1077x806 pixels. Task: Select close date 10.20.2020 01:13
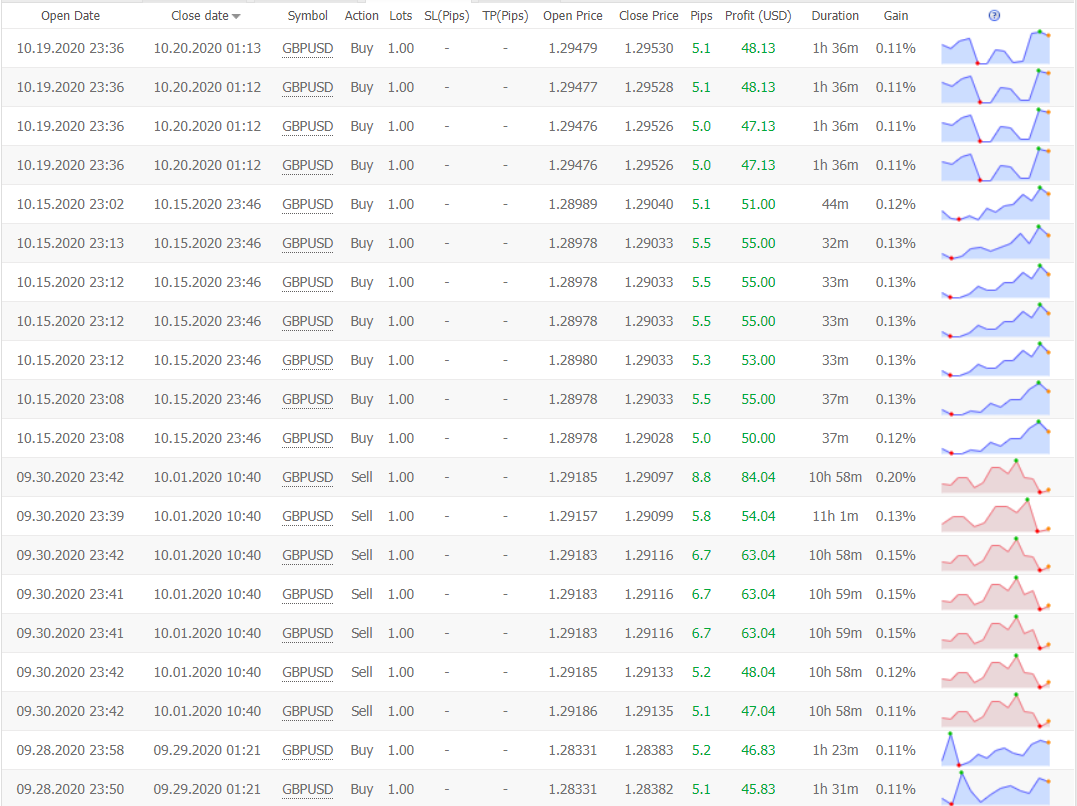(207, 48)
